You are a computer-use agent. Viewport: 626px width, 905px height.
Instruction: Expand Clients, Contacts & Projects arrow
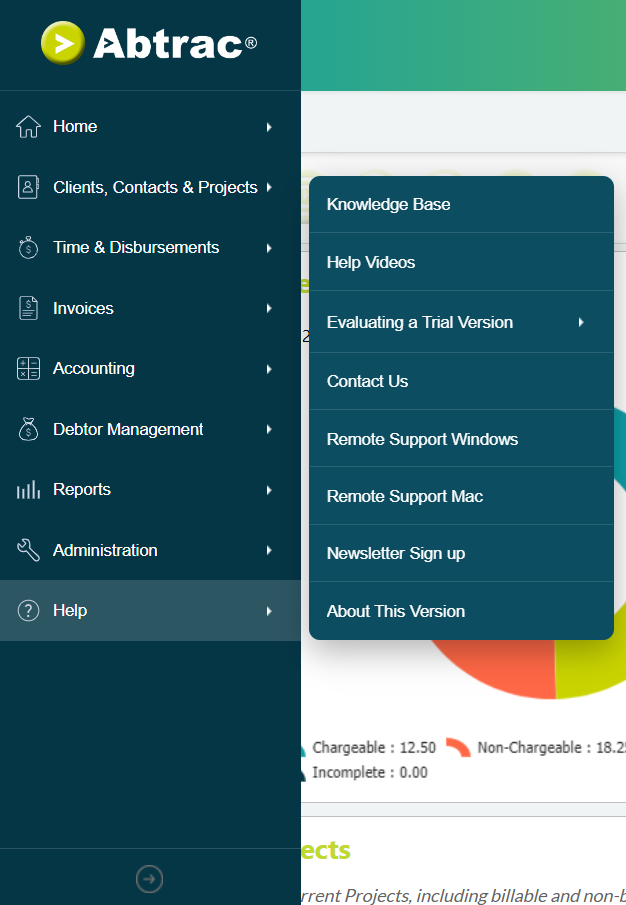tap(269, 187)
